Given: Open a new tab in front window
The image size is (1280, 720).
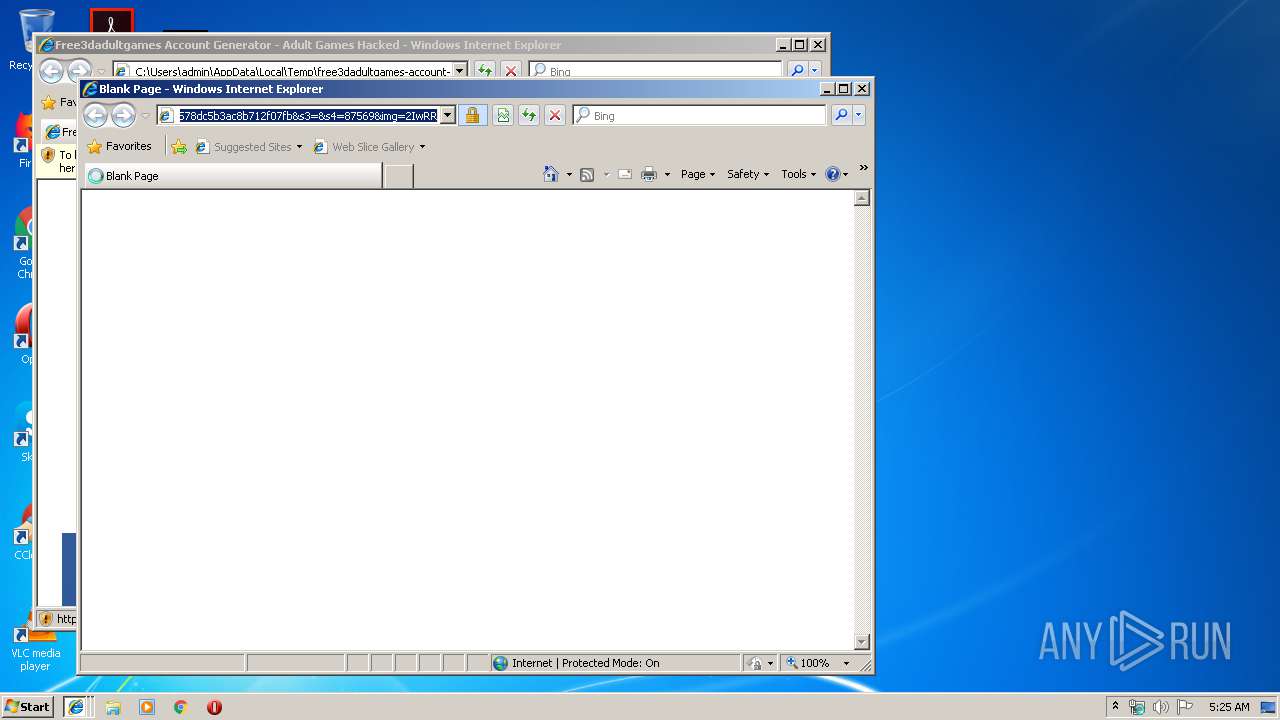Looking at the screenshot, I should (x=399, y=176).
